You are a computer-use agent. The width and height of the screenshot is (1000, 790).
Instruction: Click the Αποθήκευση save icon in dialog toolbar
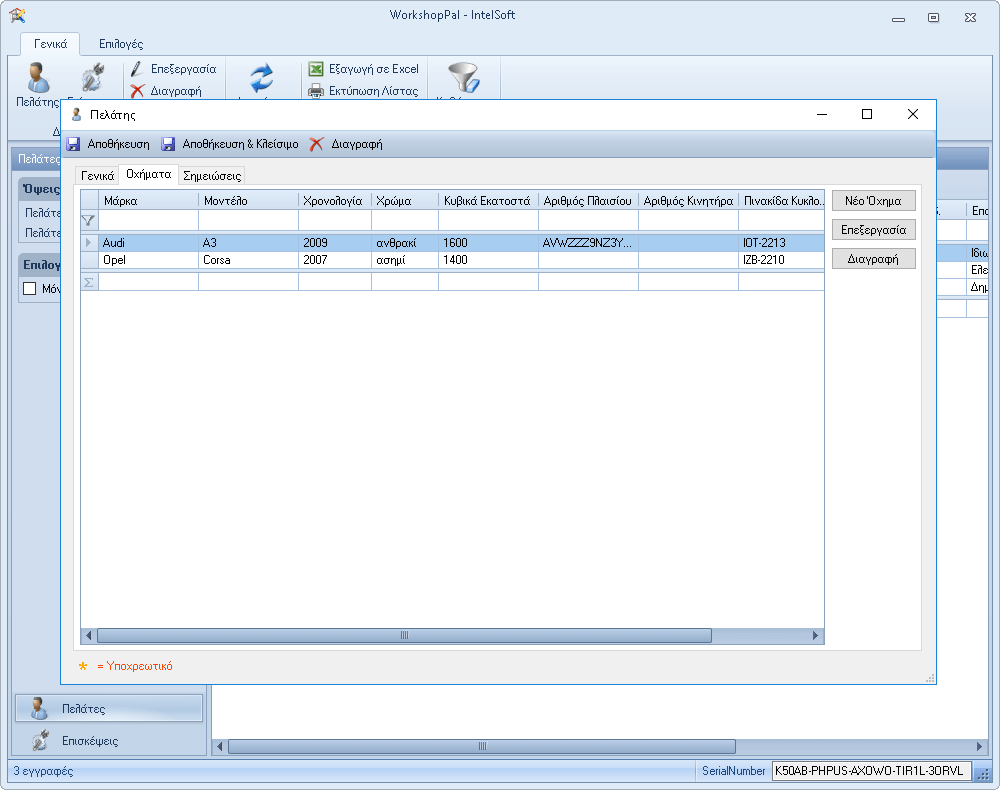73,144
